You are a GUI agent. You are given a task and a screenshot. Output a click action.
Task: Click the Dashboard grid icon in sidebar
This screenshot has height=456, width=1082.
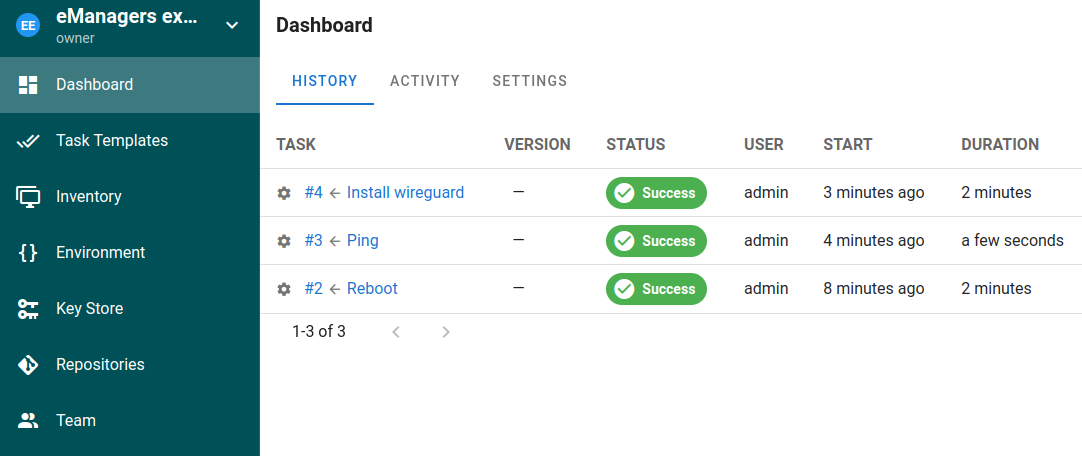pos(28,85)
